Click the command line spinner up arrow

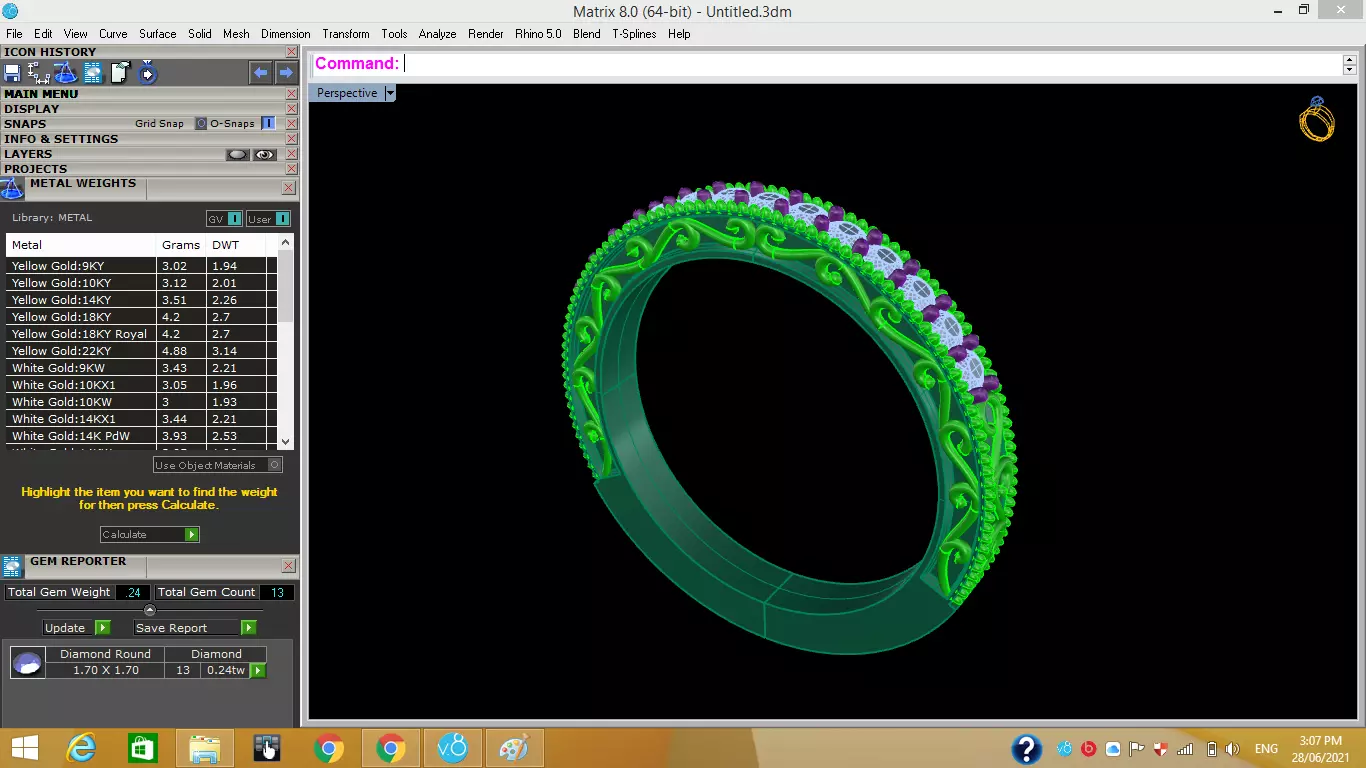pos(1350,59)
